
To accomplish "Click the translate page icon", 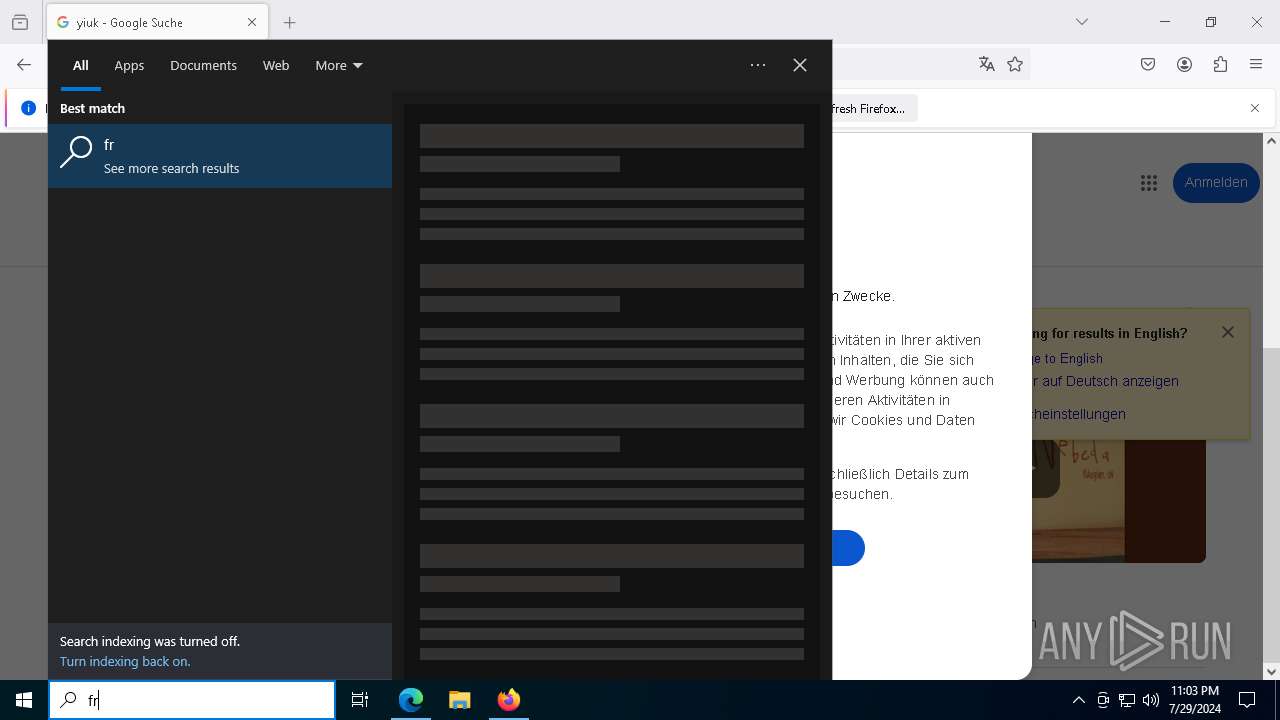I will (x=987, y=64).
